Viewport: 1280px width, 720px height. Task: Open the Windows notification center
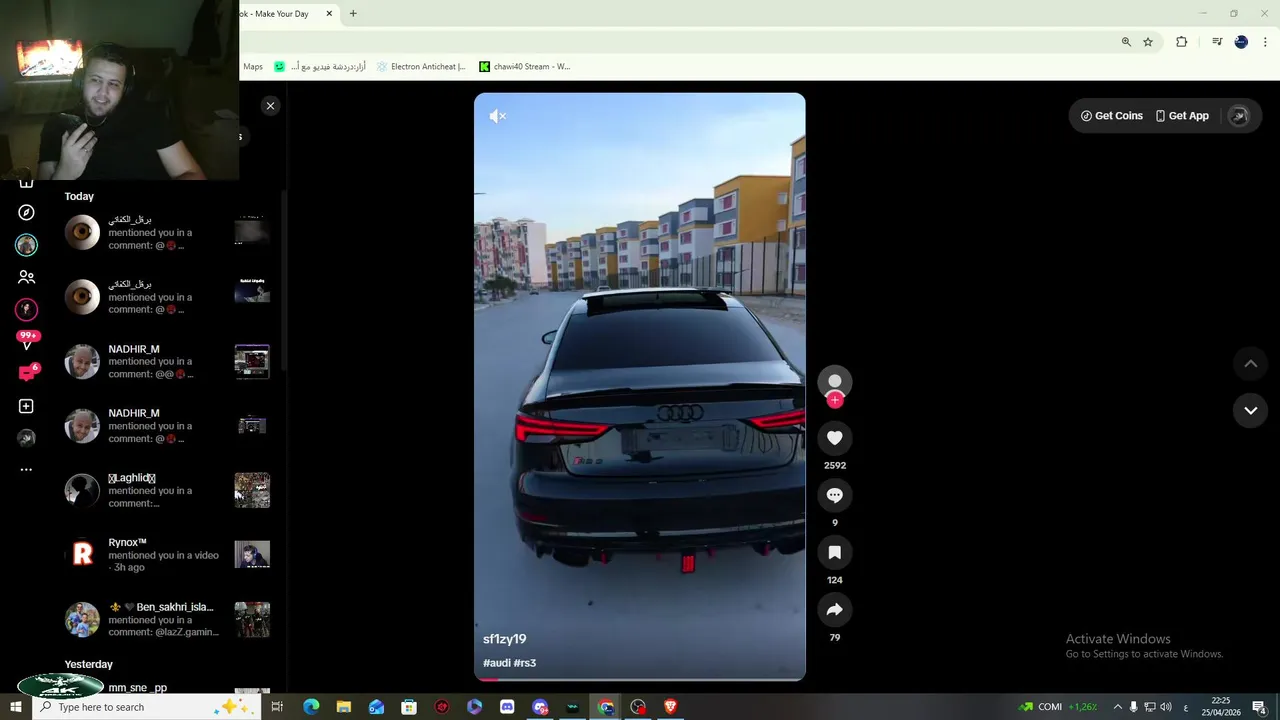click(x=1259, y=707)
